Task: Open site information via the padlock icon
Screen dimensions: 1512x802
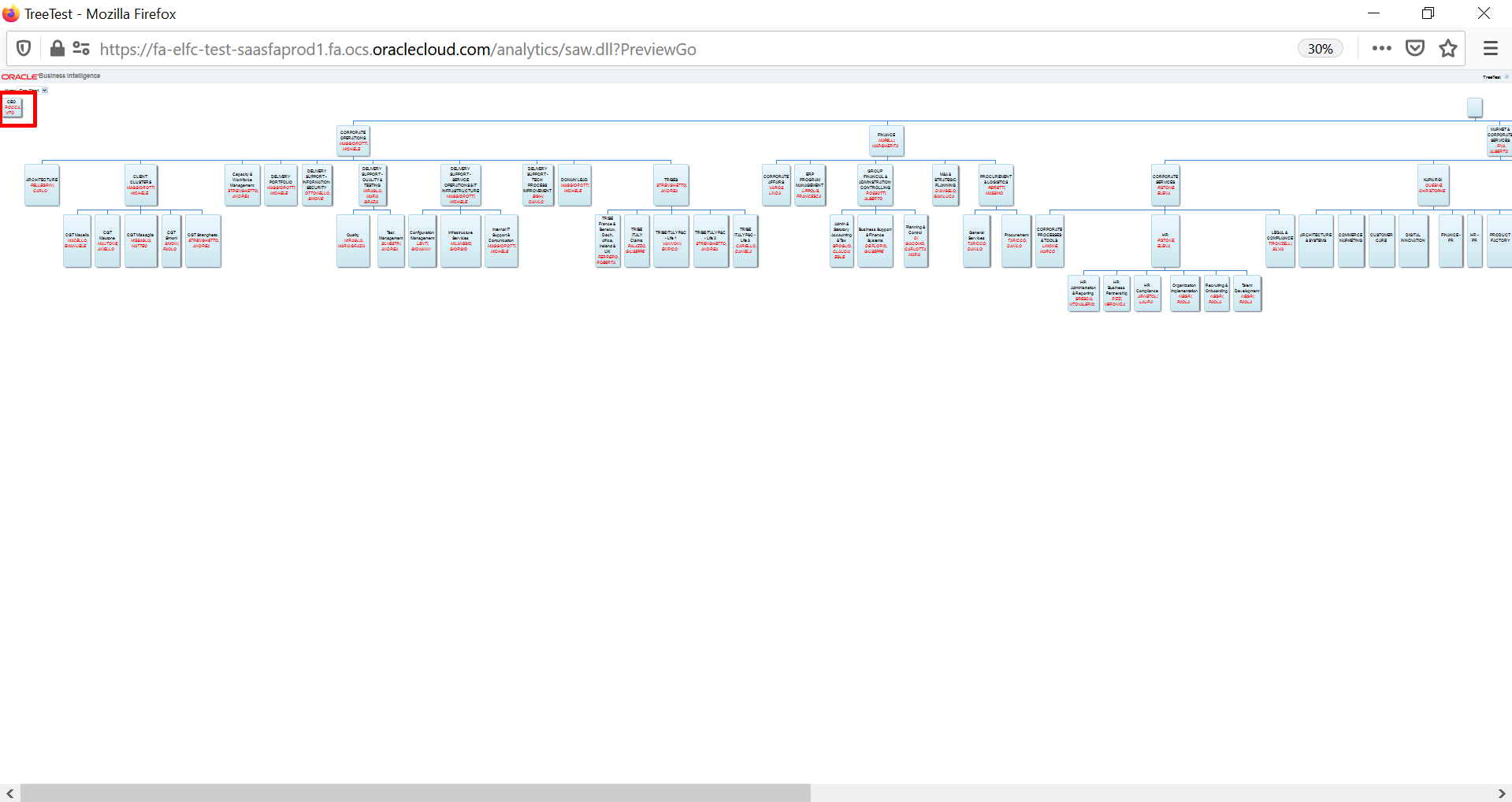Action: 57,48
